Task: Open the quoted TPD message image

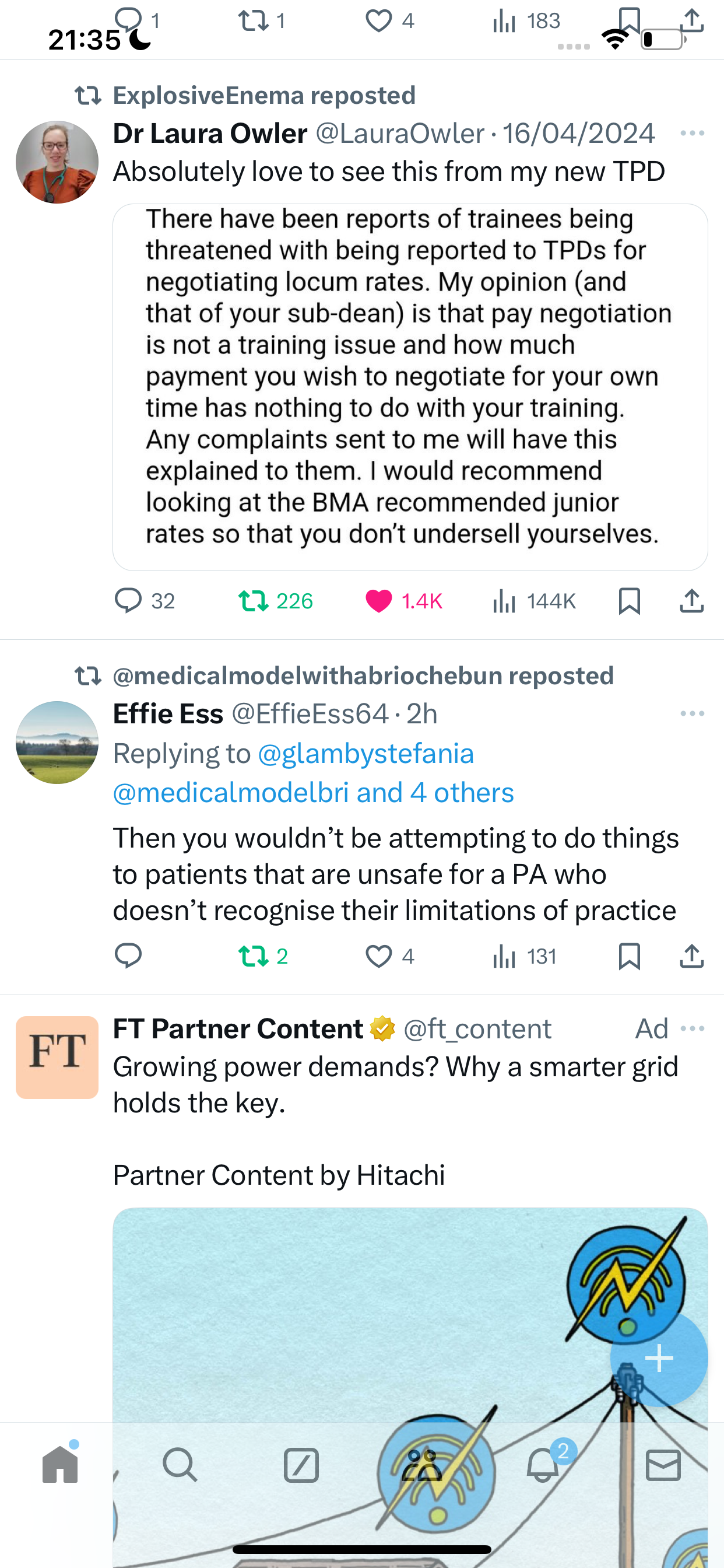Action: click(x=410, y=387)
